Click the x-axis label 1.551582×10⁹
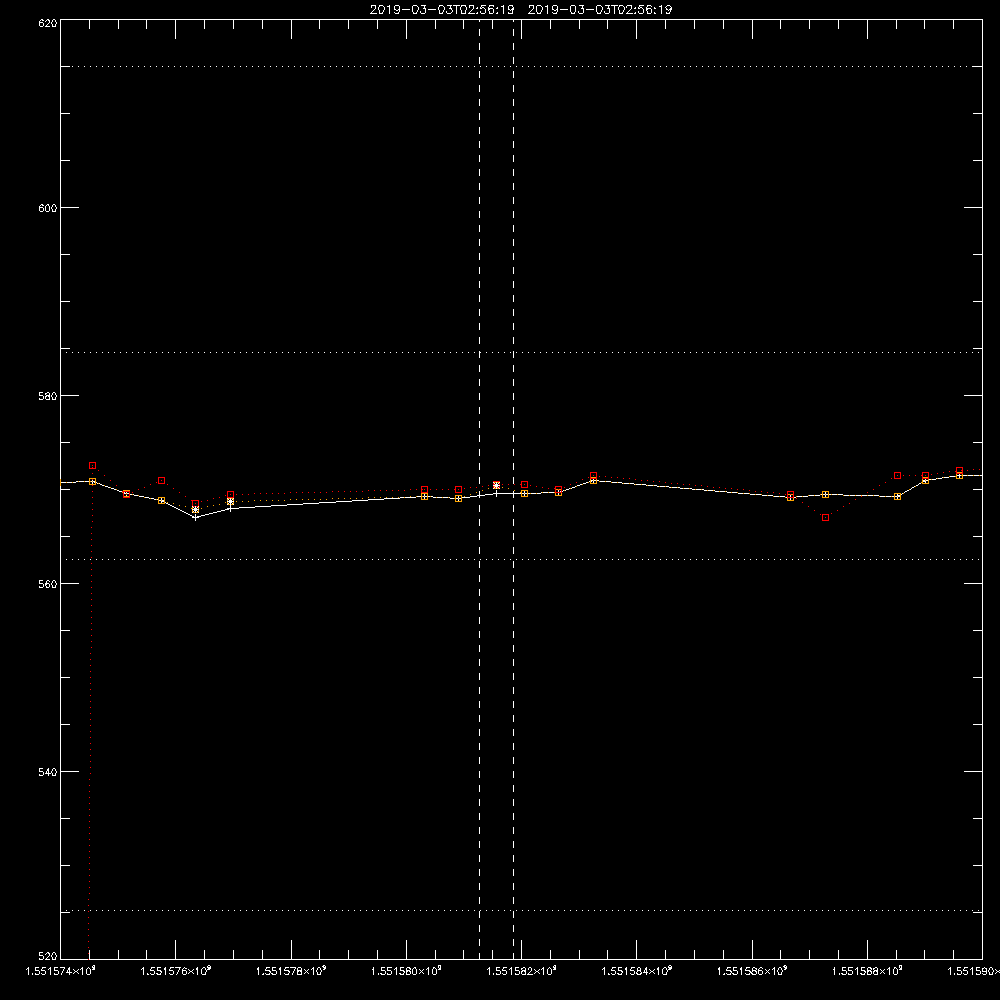Viewport: 1000px width, 1000px height. (x=522, y=971)
